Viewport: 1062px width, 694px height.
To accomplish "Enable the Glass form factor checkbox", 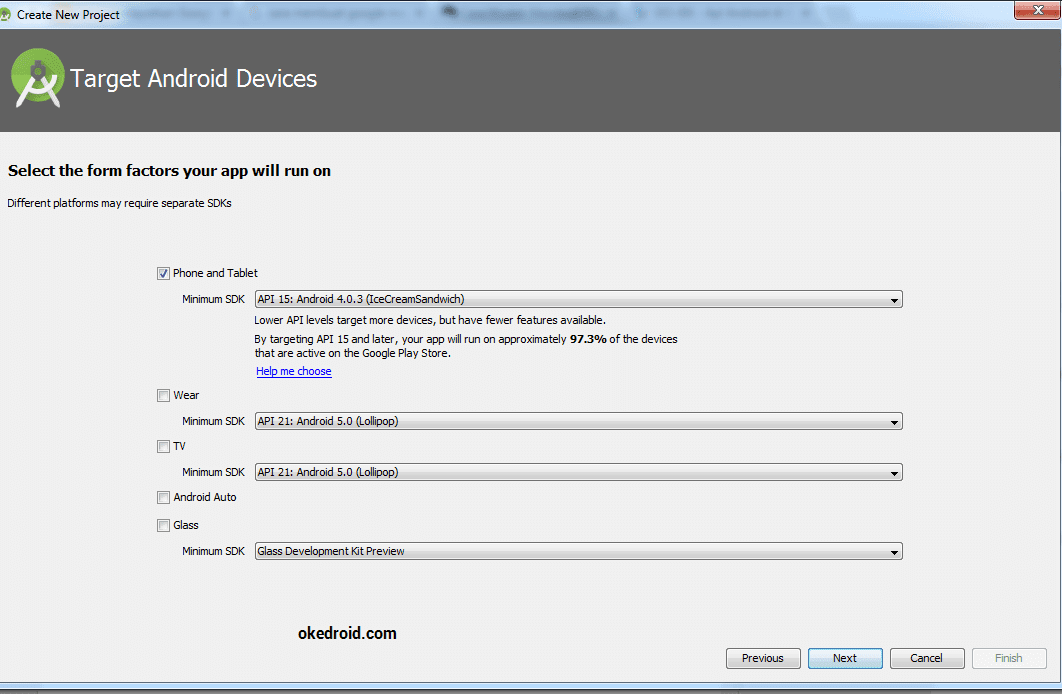I will [163, 526].
